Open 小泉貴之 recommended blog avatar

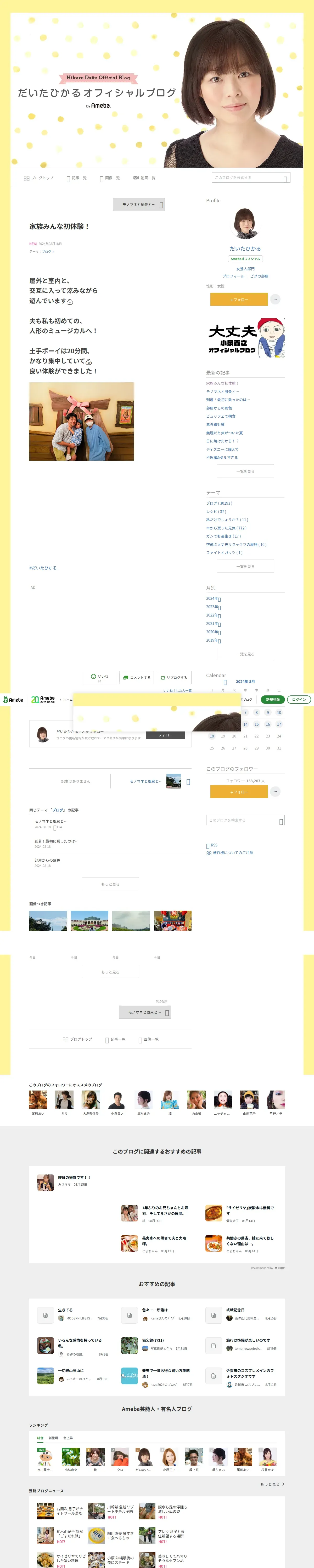[117, 1100]
